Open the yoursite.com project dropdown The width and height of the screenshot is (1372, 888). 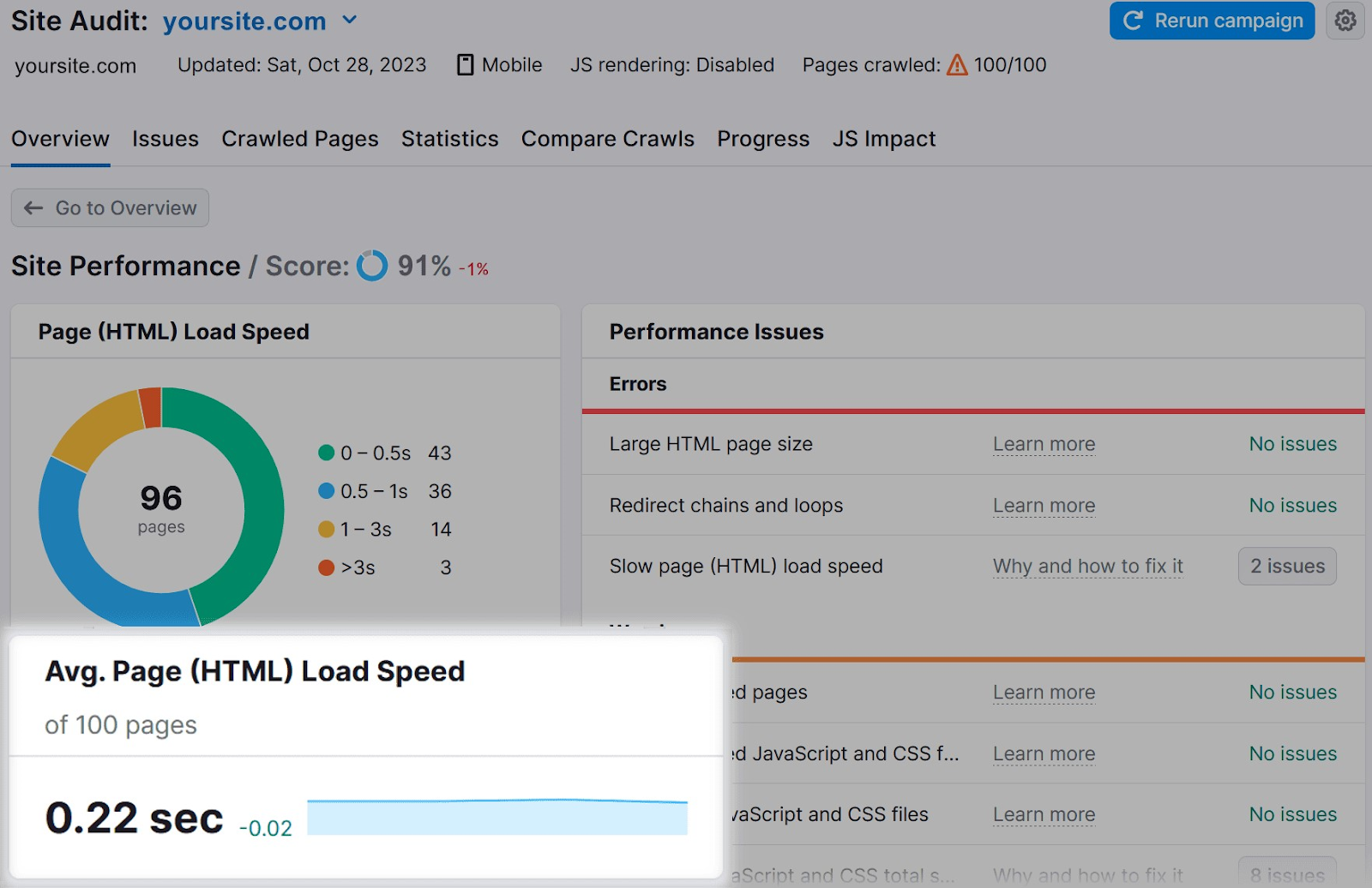[x=348, y=20]
